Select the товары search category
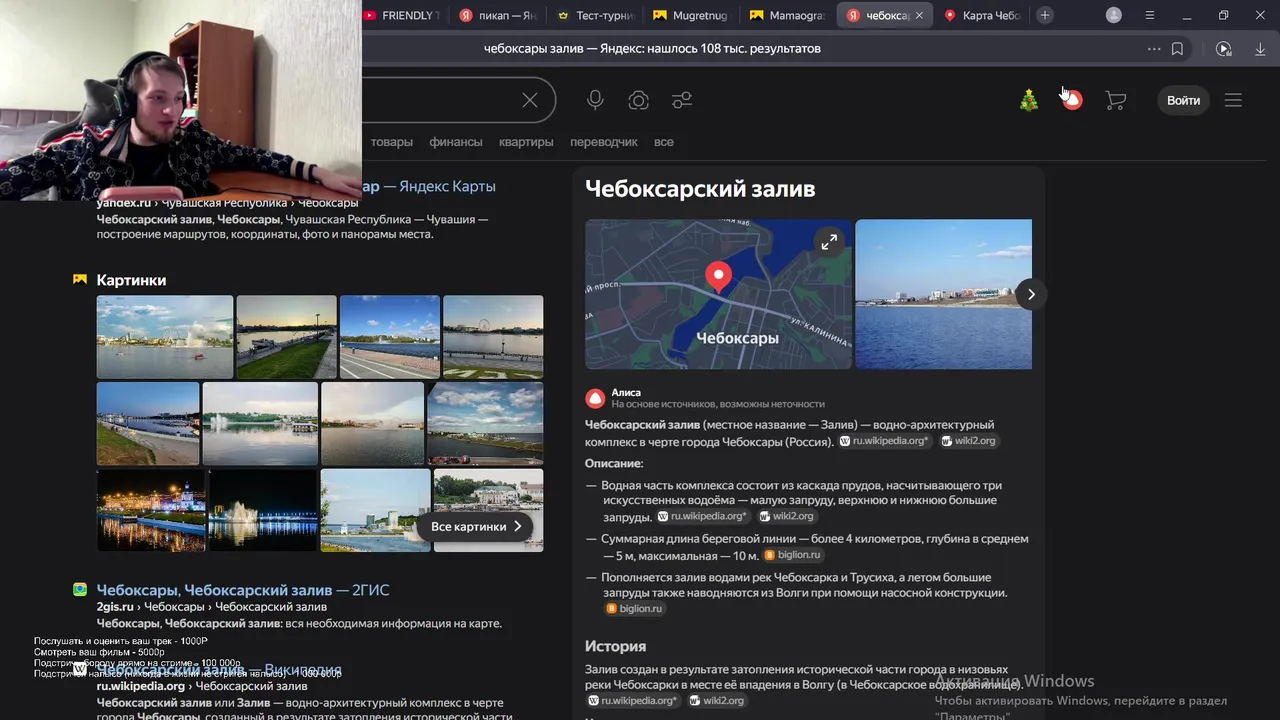 coord(392,142)
